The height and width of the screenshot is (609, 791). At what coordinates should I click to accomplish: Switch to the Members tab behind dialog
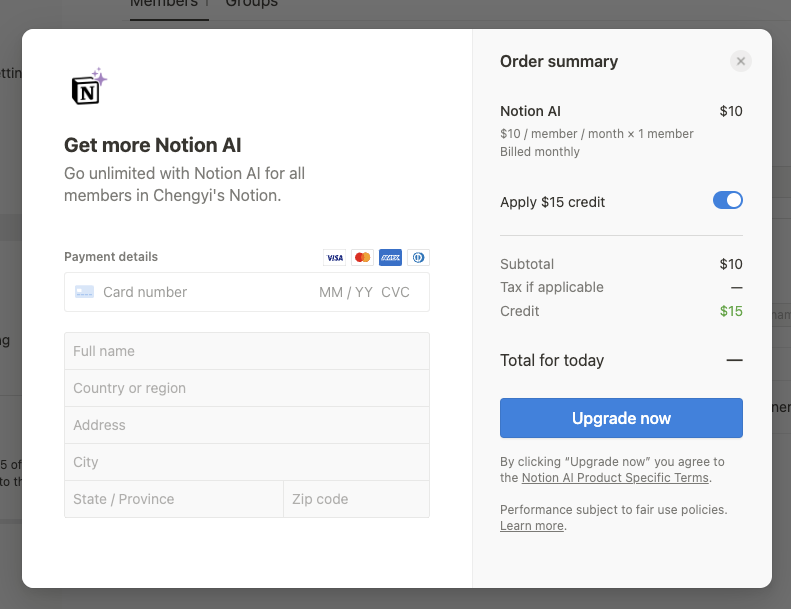pos(164,4)
